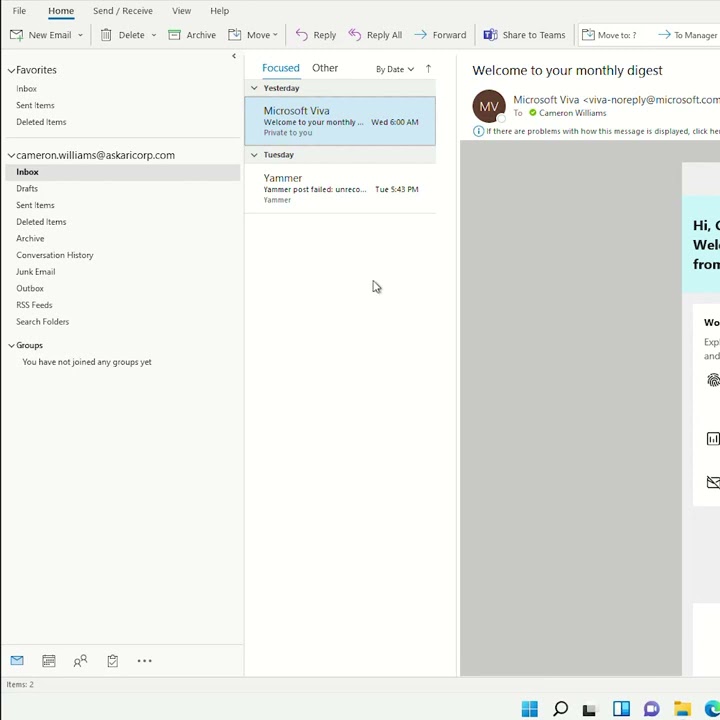Expand the Delete options dropdown arrow

pyautogui.click(x=154, y=35)
